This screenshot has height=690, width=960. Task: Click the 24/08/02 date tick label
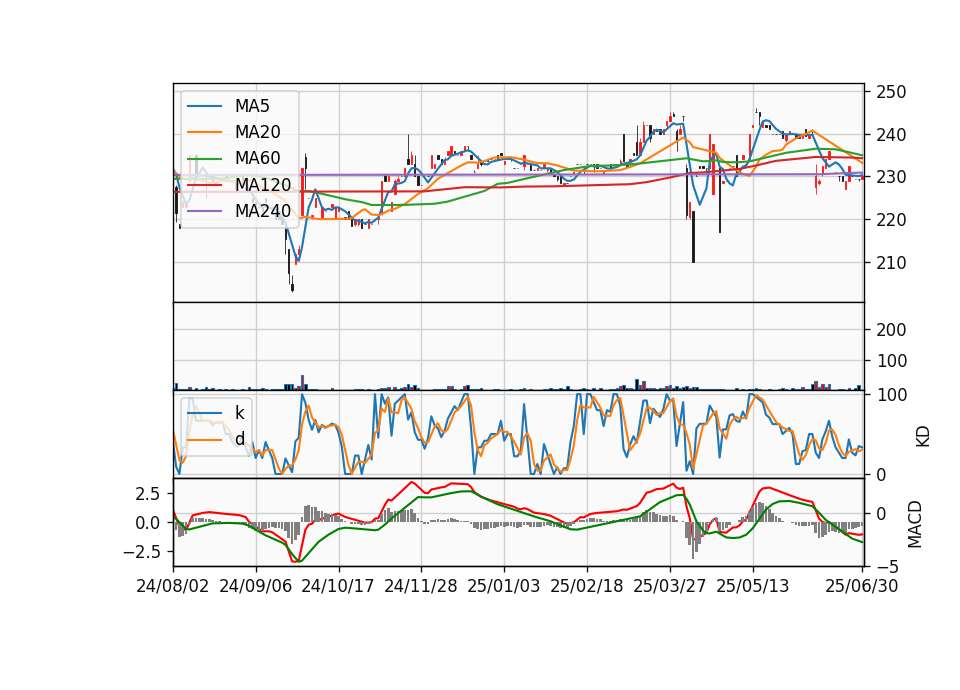(x=173, y=586)
